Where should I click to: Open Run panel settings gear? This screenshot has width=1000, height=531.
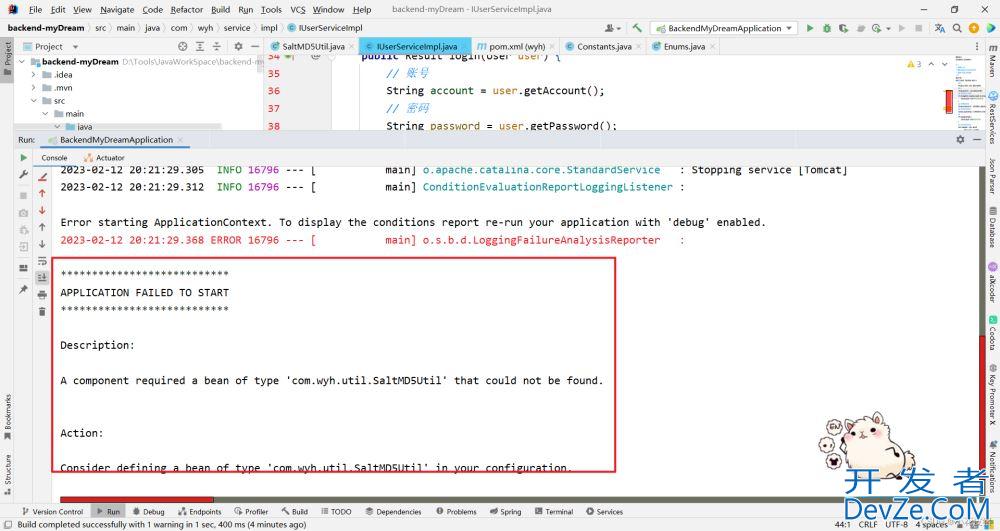tap(960, 139)
